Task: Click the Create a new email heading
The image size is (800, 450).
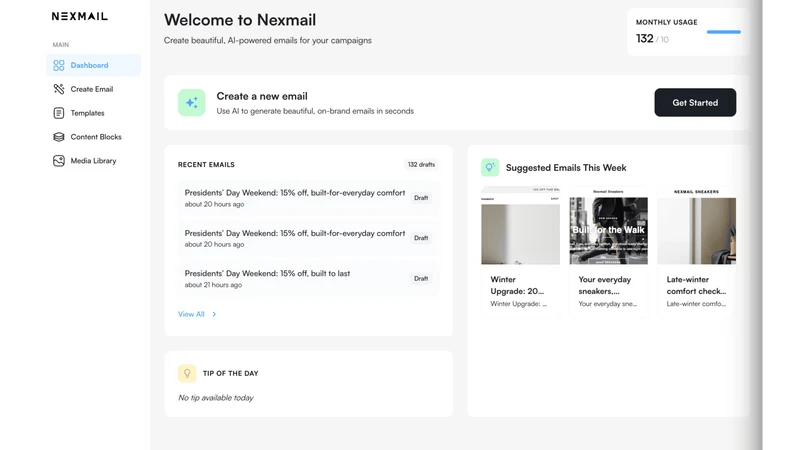Action: pyautogui.click(x=262, y=96)
